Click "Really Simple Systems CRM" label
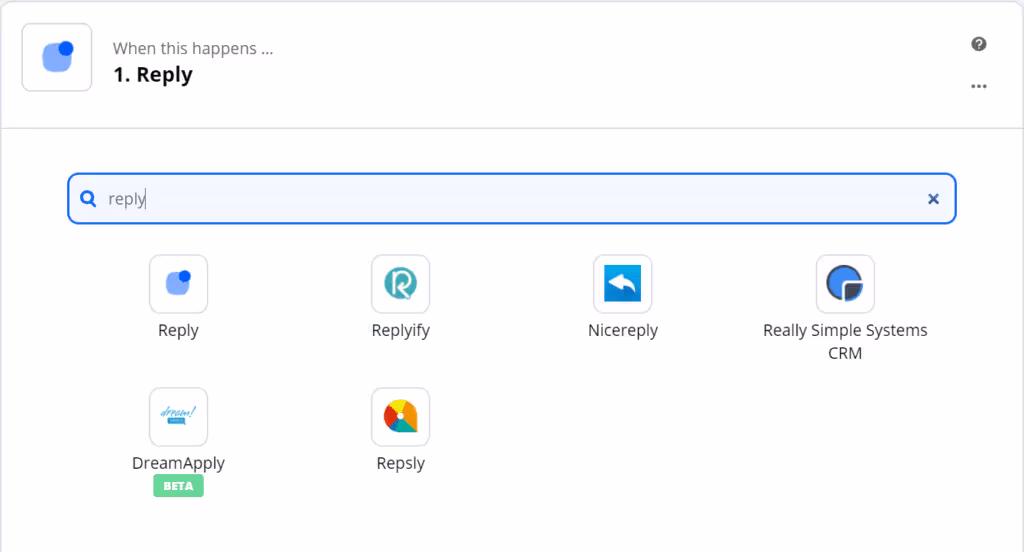The height and width of the screenshot is (552, 1024). pyautogui.click(x=845, y=342)
